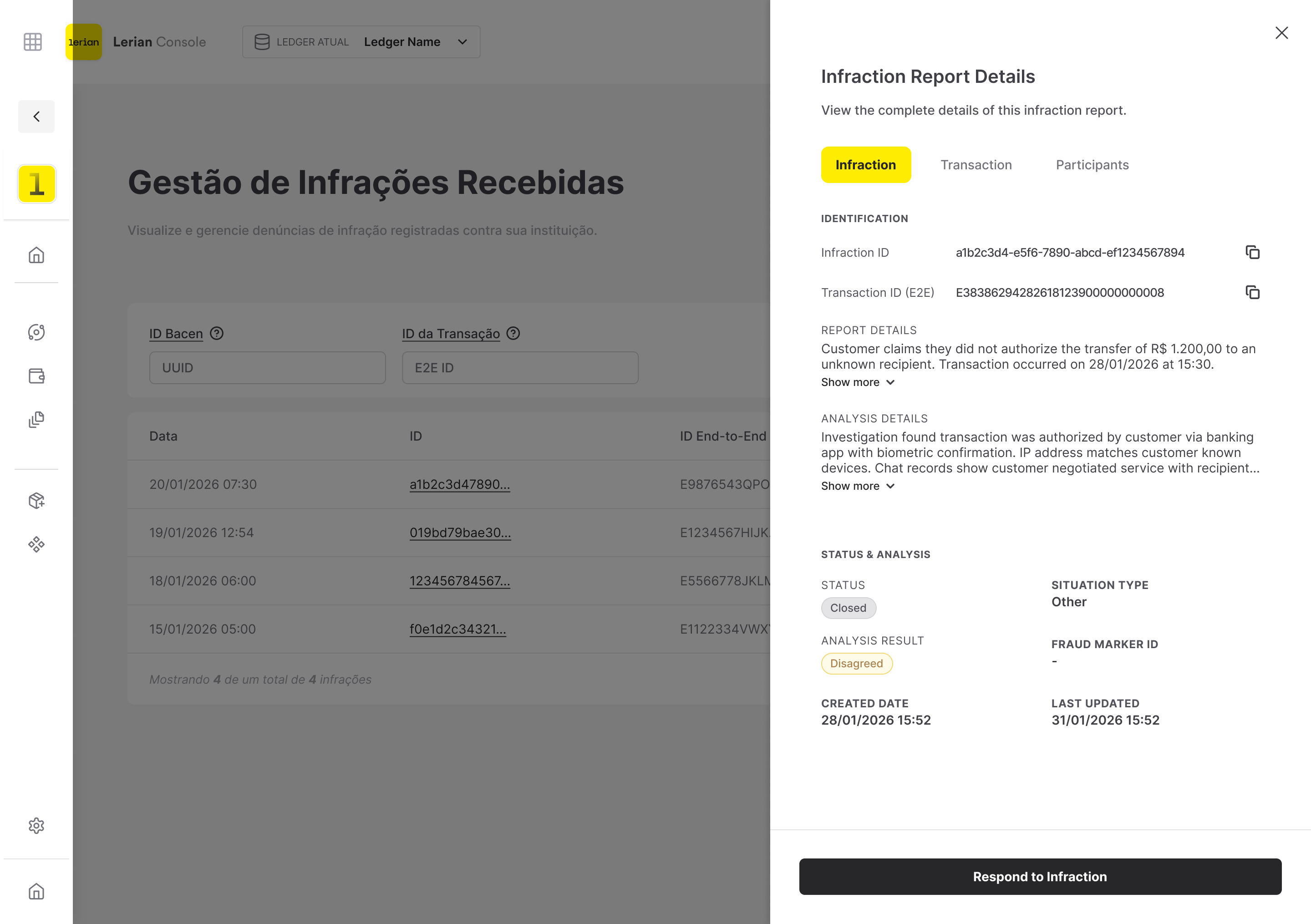Click the Data column header
The image size is (1311, 924).
click(163, 437)
